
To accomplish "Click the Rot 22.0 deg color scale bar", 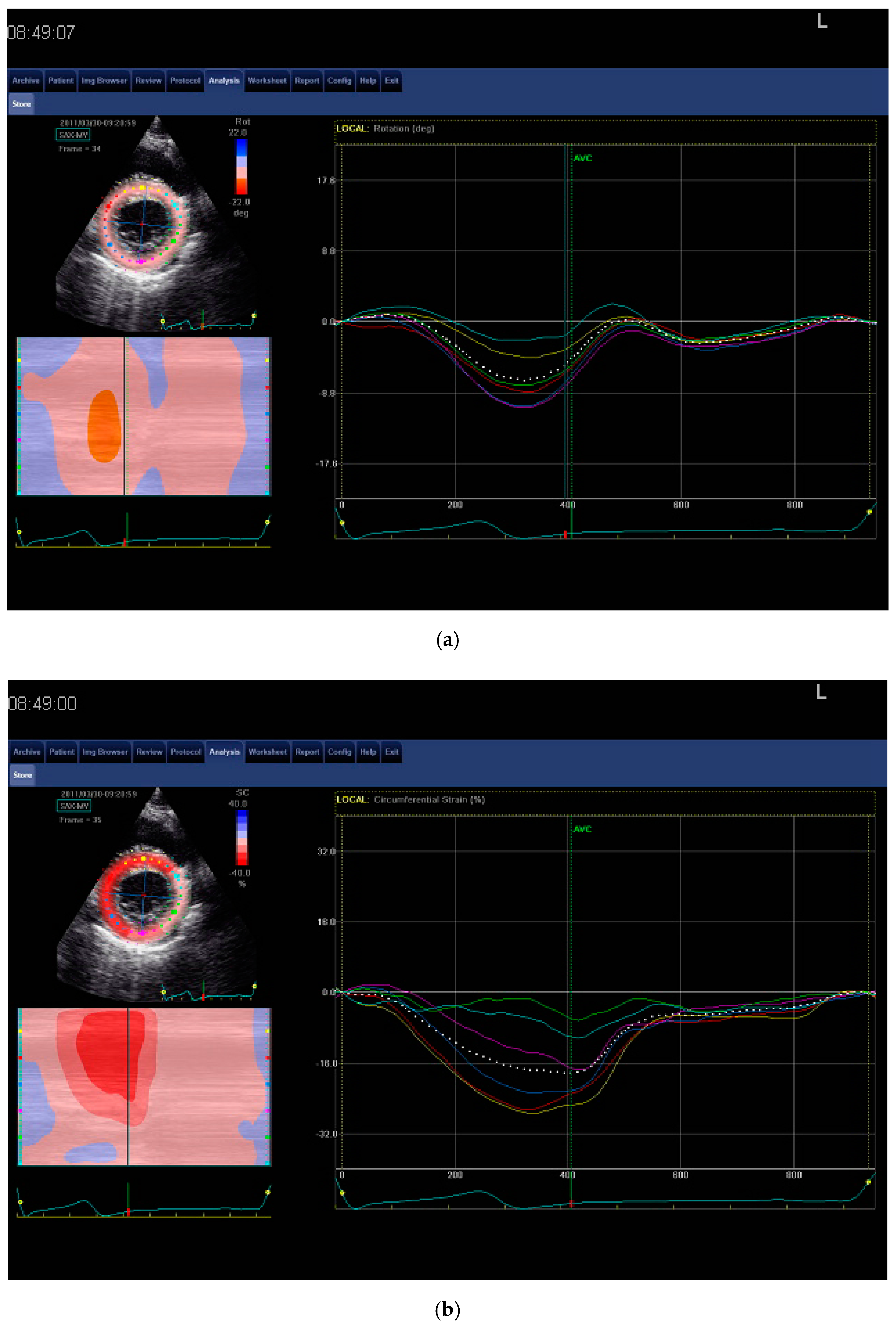I will pos(242,167).
